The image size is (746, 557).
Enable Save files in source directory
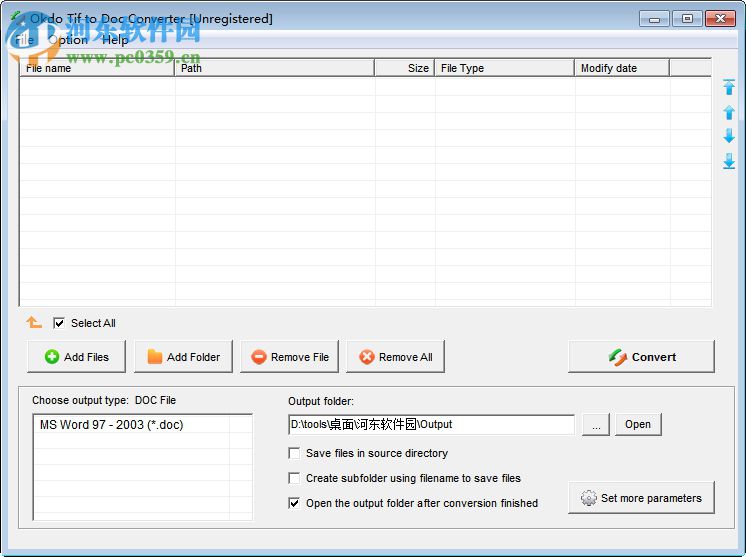click(294, 453)
